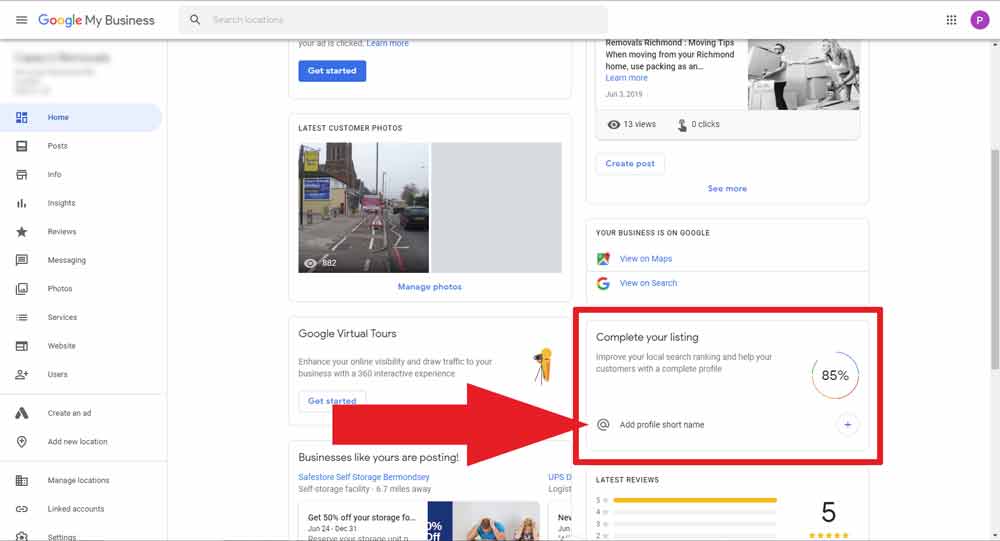Click the Info storefront icon
This screenshot has width=1000, height=541.
tap(22, 175)
